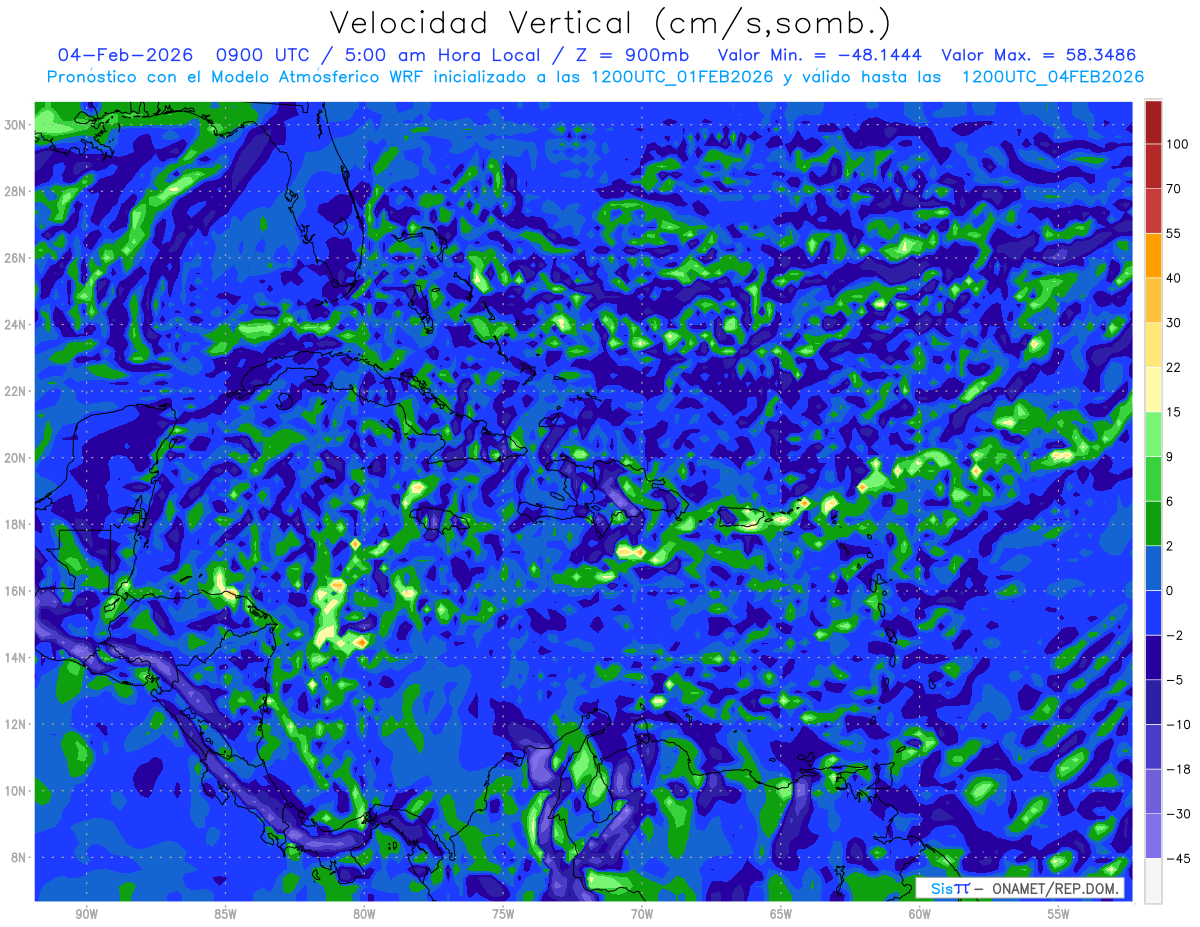Click the '90W' longitude label

pyautogui.click(x=86, y=914)
